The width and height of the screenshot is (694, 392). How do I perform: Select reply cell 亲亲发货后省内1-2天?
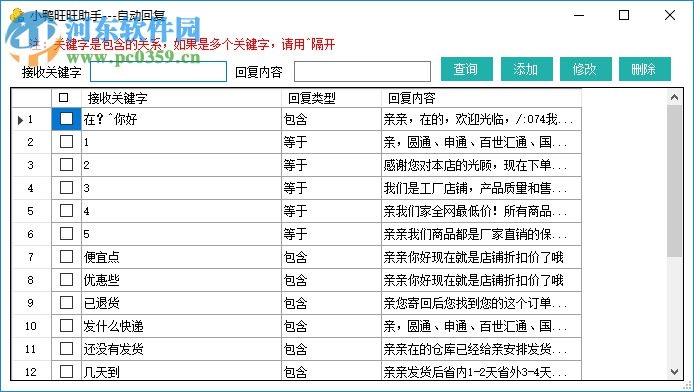(481, 370)
